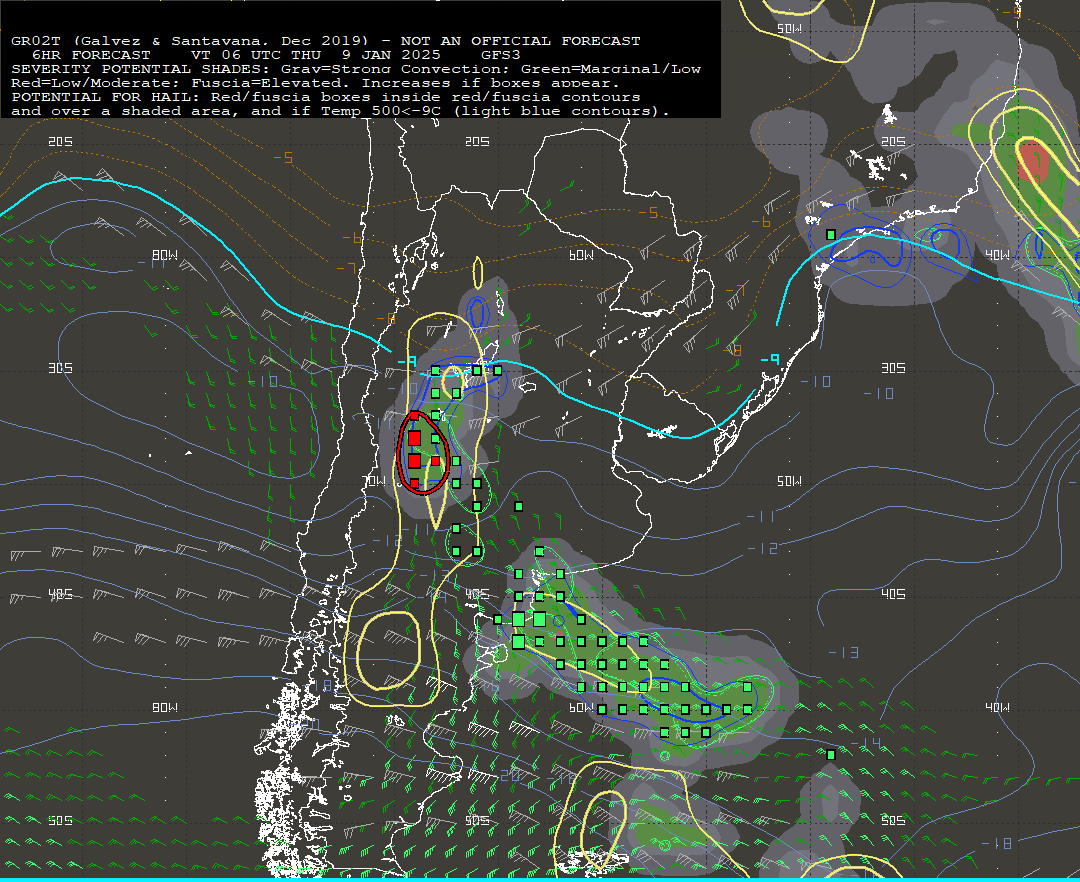Select the '30S' label on the left edge
This screenshot has width=1080, height=882.
click(x=61, y=368)
